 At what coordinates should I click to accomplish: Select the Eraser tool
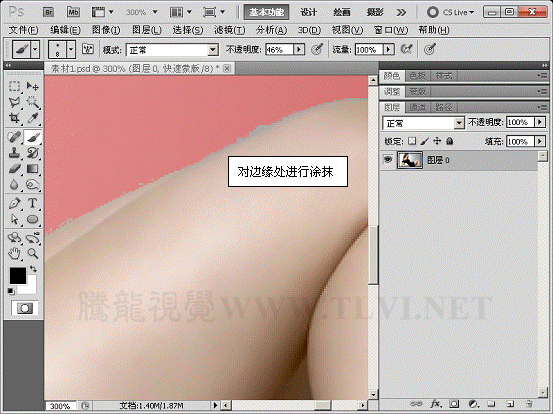click(14, 169)
